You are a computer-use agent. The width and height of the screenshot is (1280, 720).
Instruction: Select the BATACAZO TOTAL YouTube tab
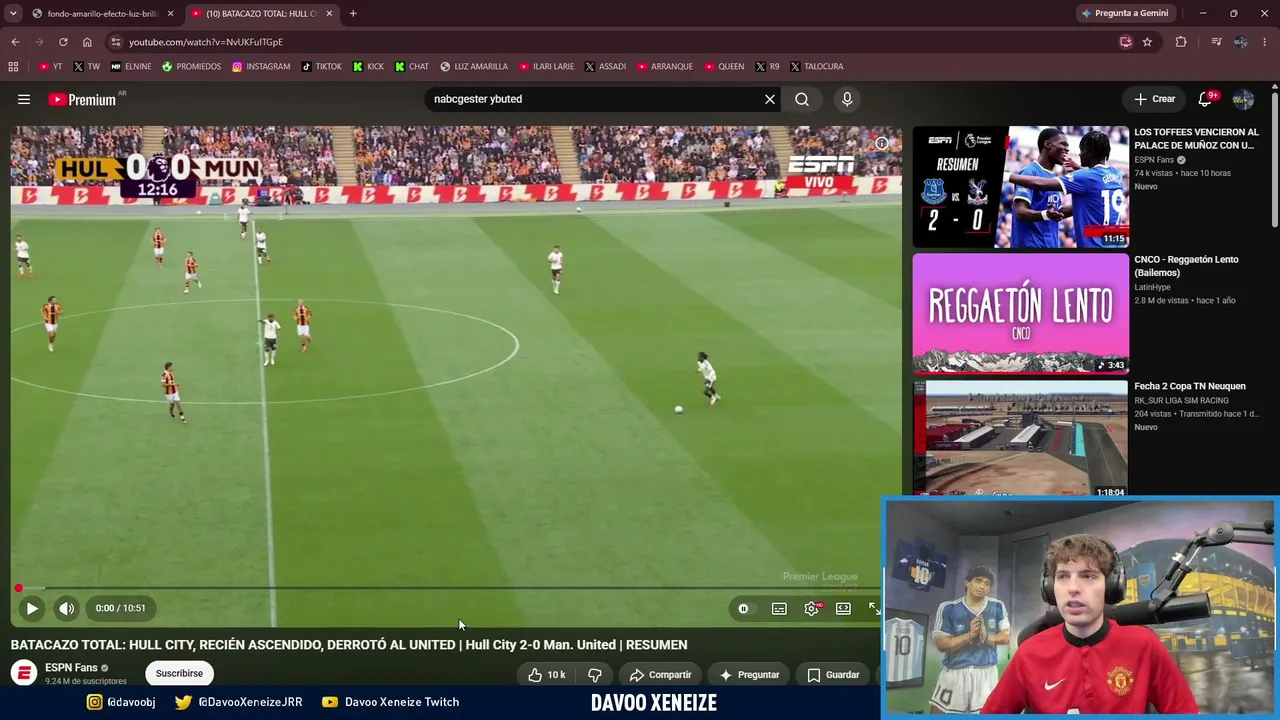pos(262,14)
